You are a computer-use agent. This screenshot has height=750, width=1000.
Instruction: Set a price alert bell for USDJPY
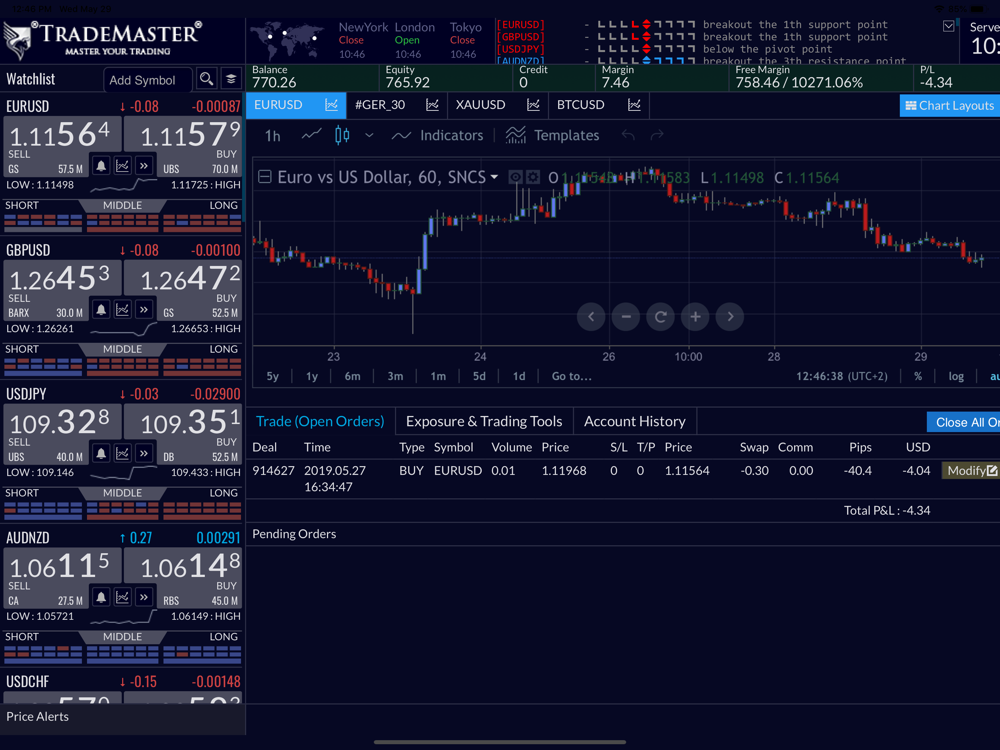point(101,453)
